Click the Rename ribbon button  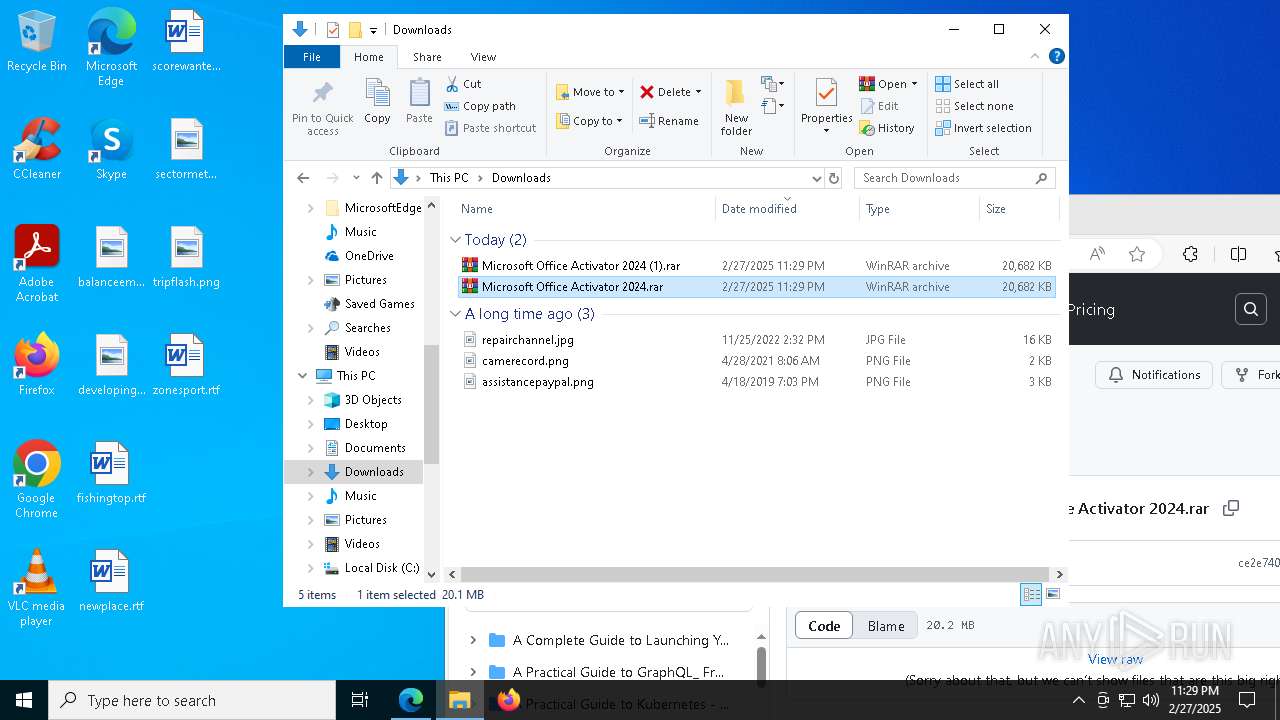pyautogui.click(x=669, y=121)
